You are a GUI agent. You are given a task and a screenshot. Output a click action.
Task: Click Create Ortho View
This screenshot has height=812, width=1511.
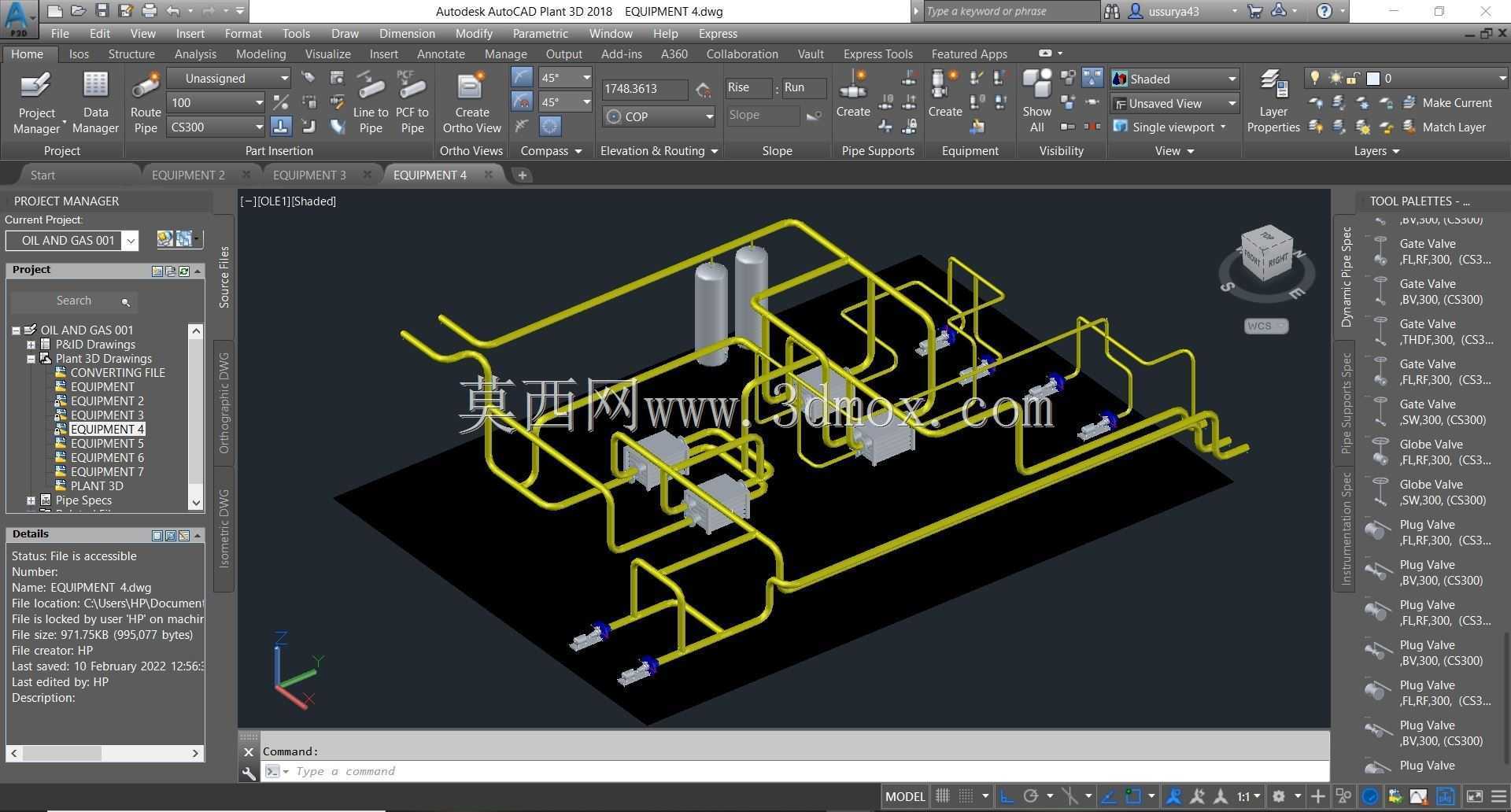coord(471,102)
